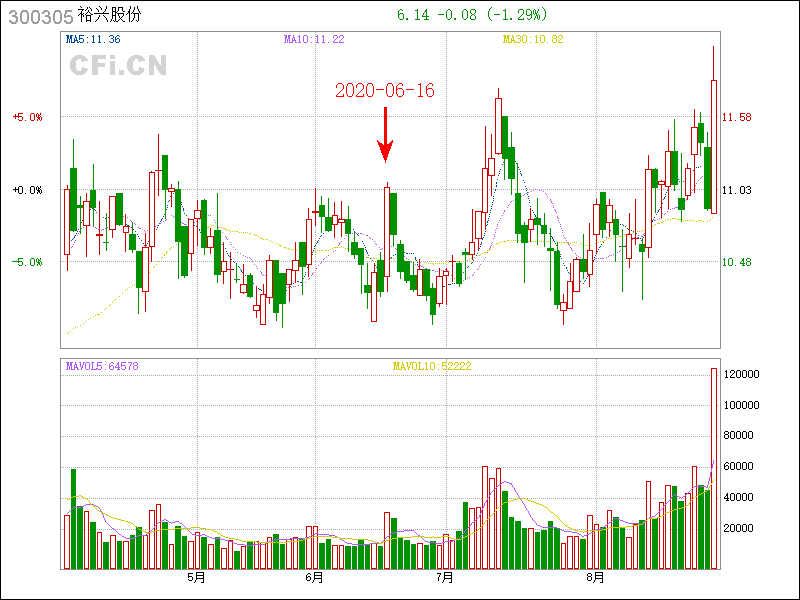Click the +5.0% left axis label
800x600 pixels.
(x=27, y=117)
